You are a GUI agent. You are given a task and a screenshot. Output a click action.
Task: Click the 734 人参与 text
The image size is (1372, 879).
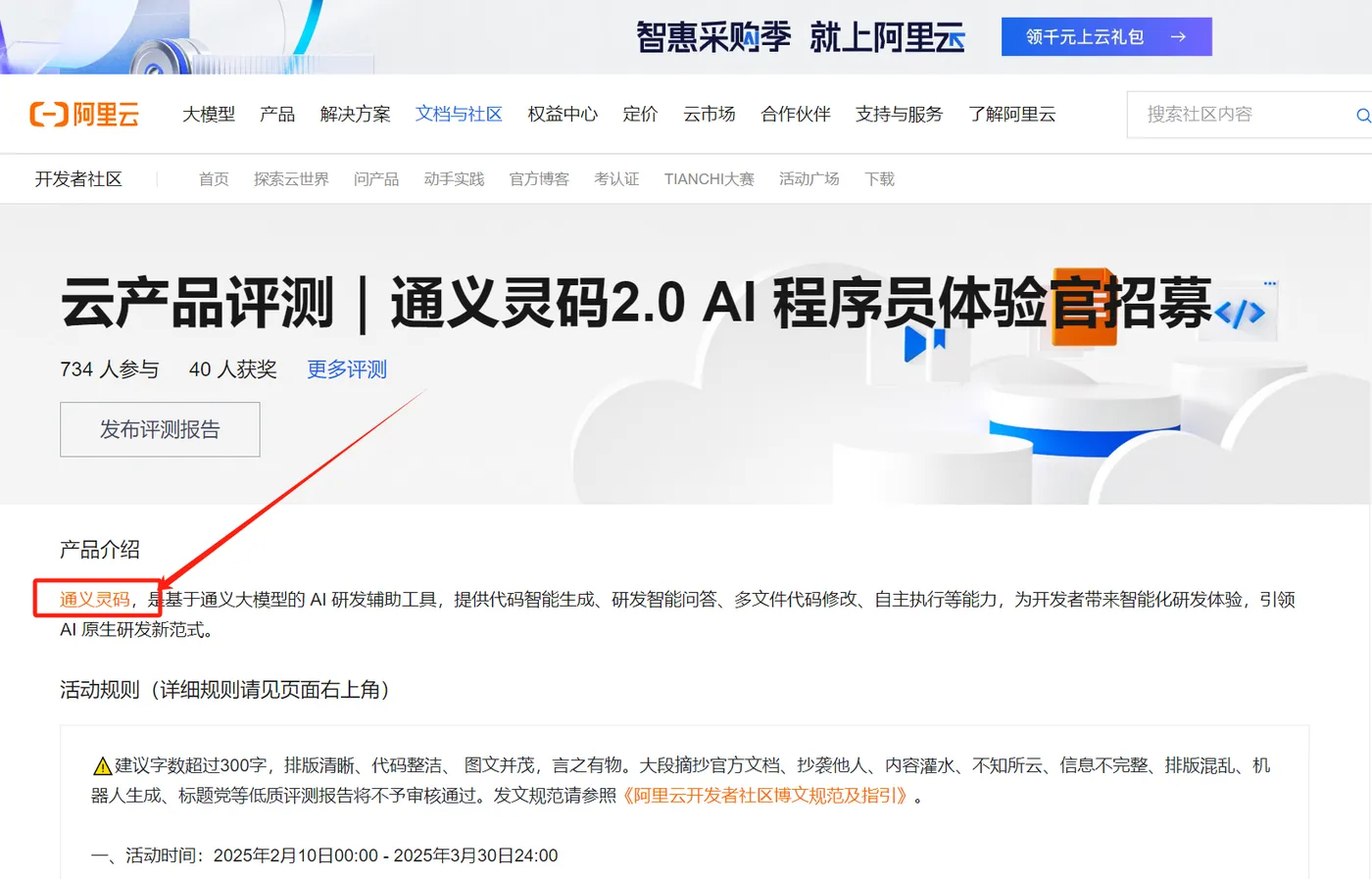110,369
